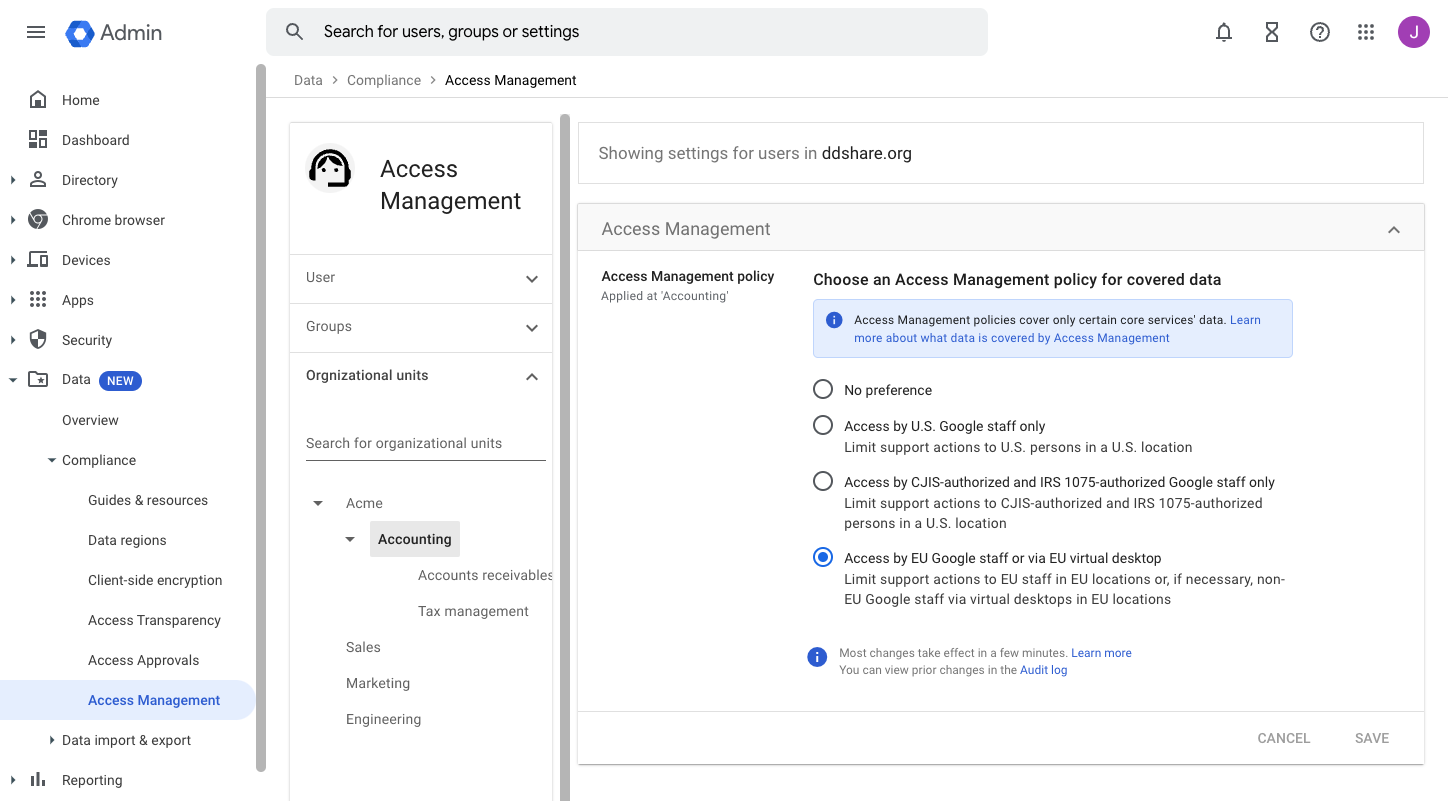Open the main hamburger menu
The width and height of the screenshot is (1448, 801).
click(x=36, y=32)
